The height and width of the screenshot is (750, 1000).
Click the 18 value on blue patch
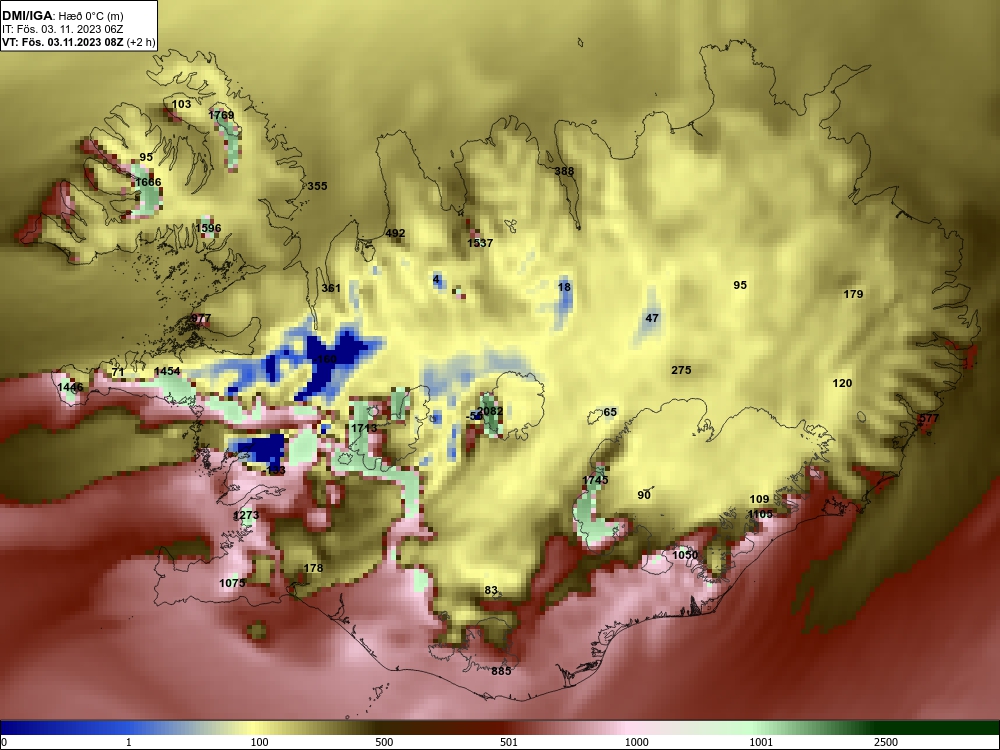564,287
